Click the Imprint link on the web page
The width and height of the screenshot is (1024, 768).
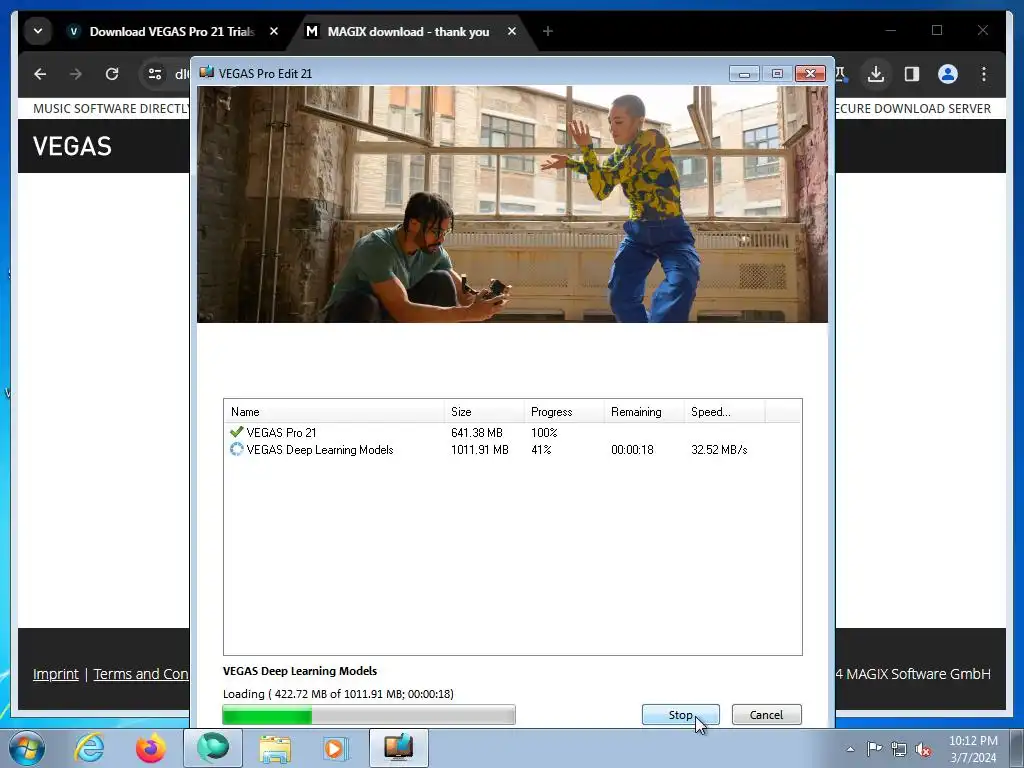click(56, 674)
